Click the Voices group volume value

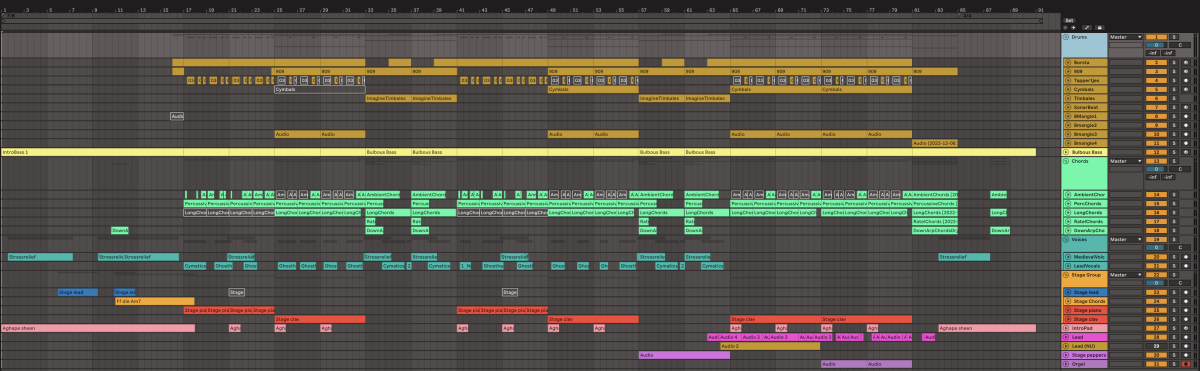[1155, 248]
